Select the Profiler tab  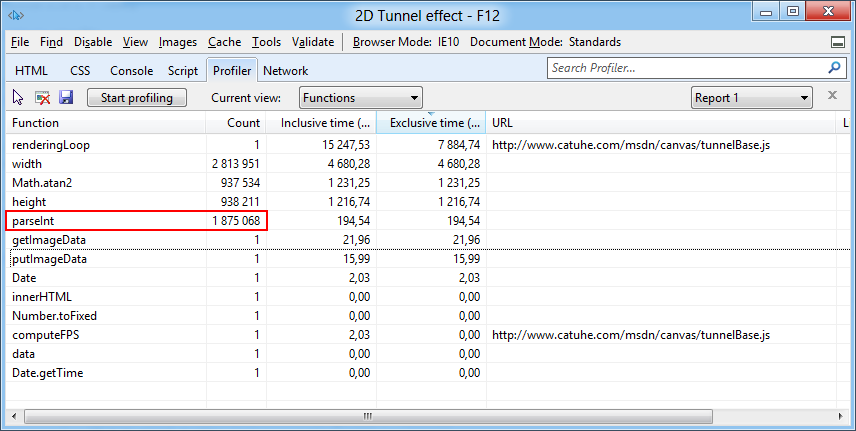click(232, 70)
